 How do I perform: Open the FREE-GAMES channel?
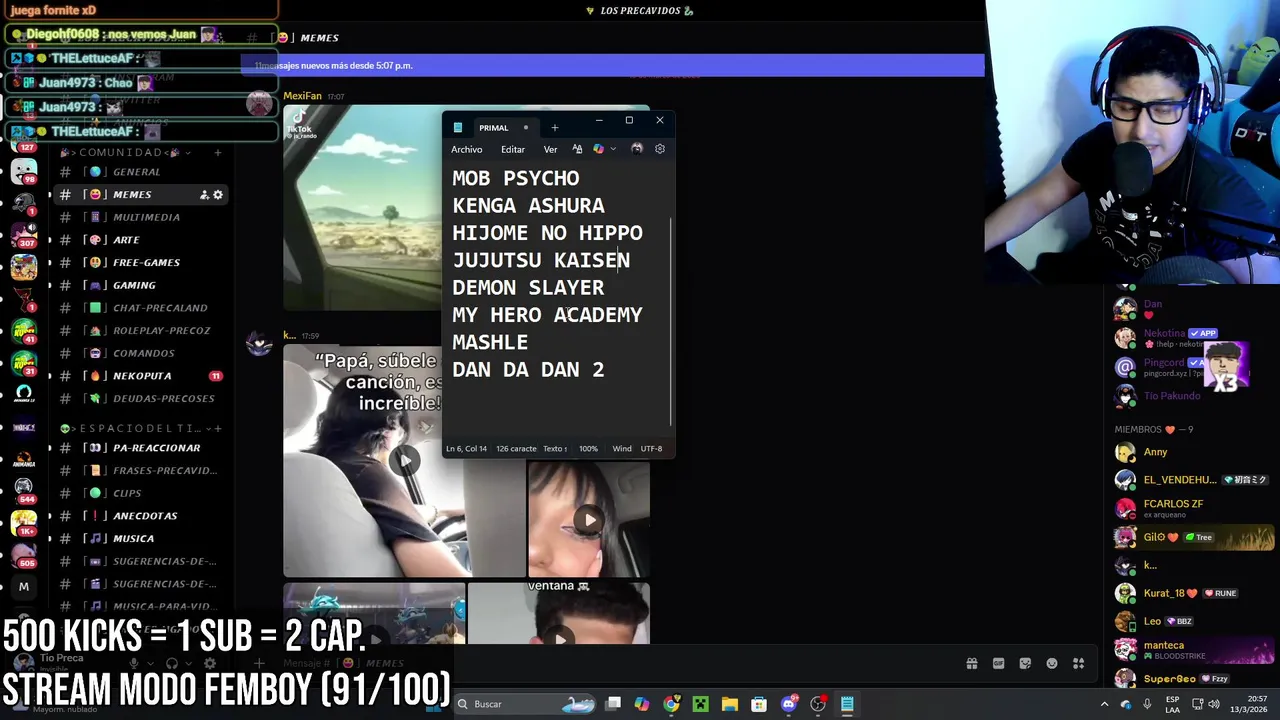pyautogui.click(x=140, y=262)
